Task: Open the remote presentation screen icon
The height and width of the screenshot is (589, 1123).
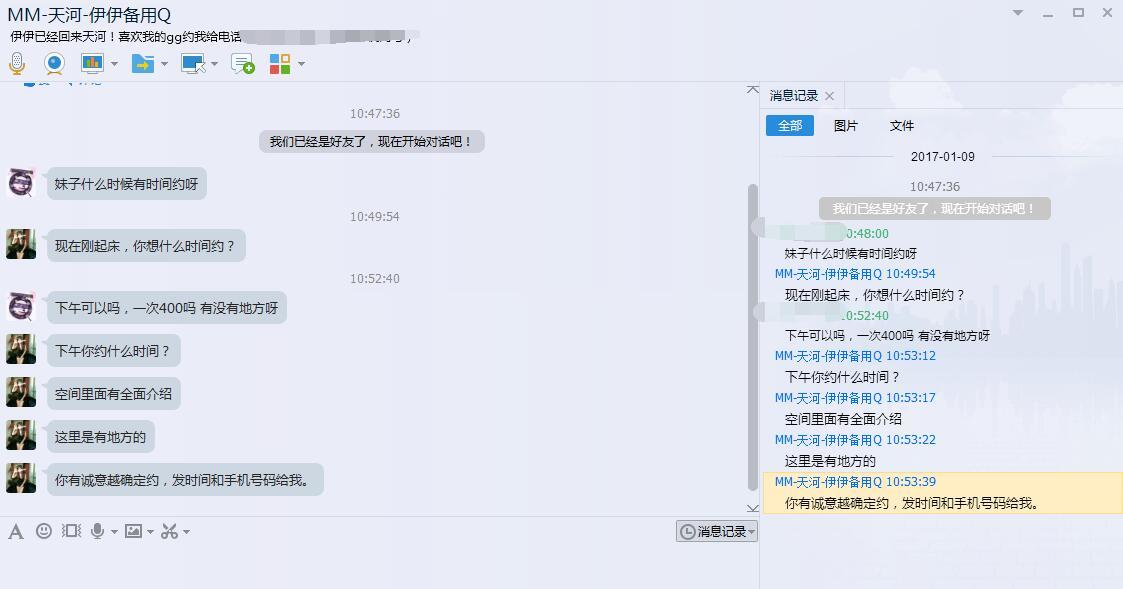Action: (92, 64)
